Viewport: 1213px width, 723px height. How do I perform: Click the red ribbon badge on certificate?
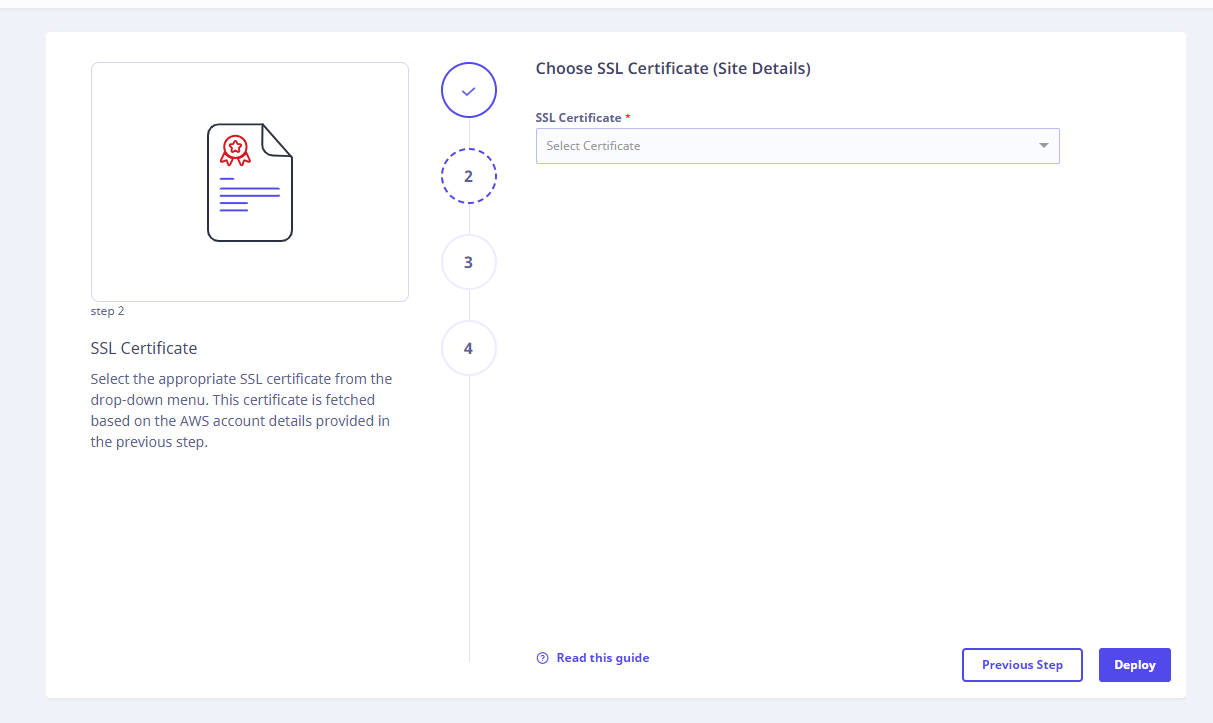pyautogui.click(x=235, y=150)
